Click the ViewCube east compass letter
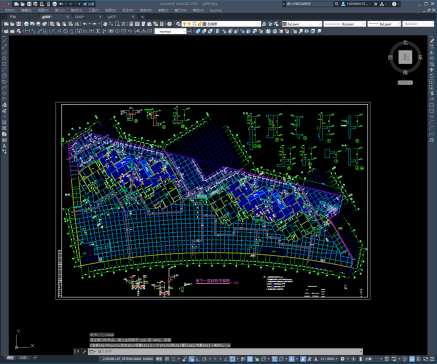 [x=420, y=57]
